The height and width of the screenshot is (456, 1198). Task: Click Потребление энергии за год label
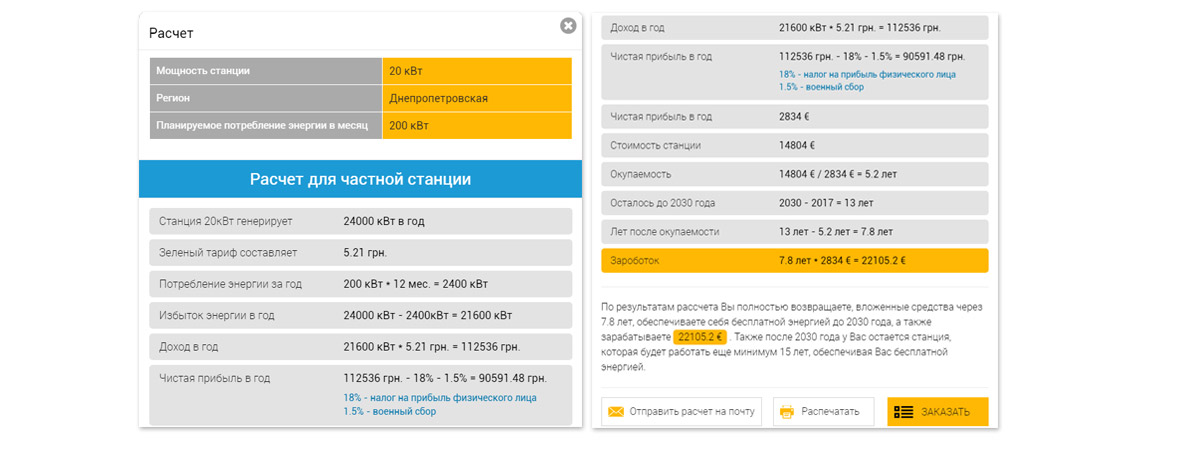point(230,284)
